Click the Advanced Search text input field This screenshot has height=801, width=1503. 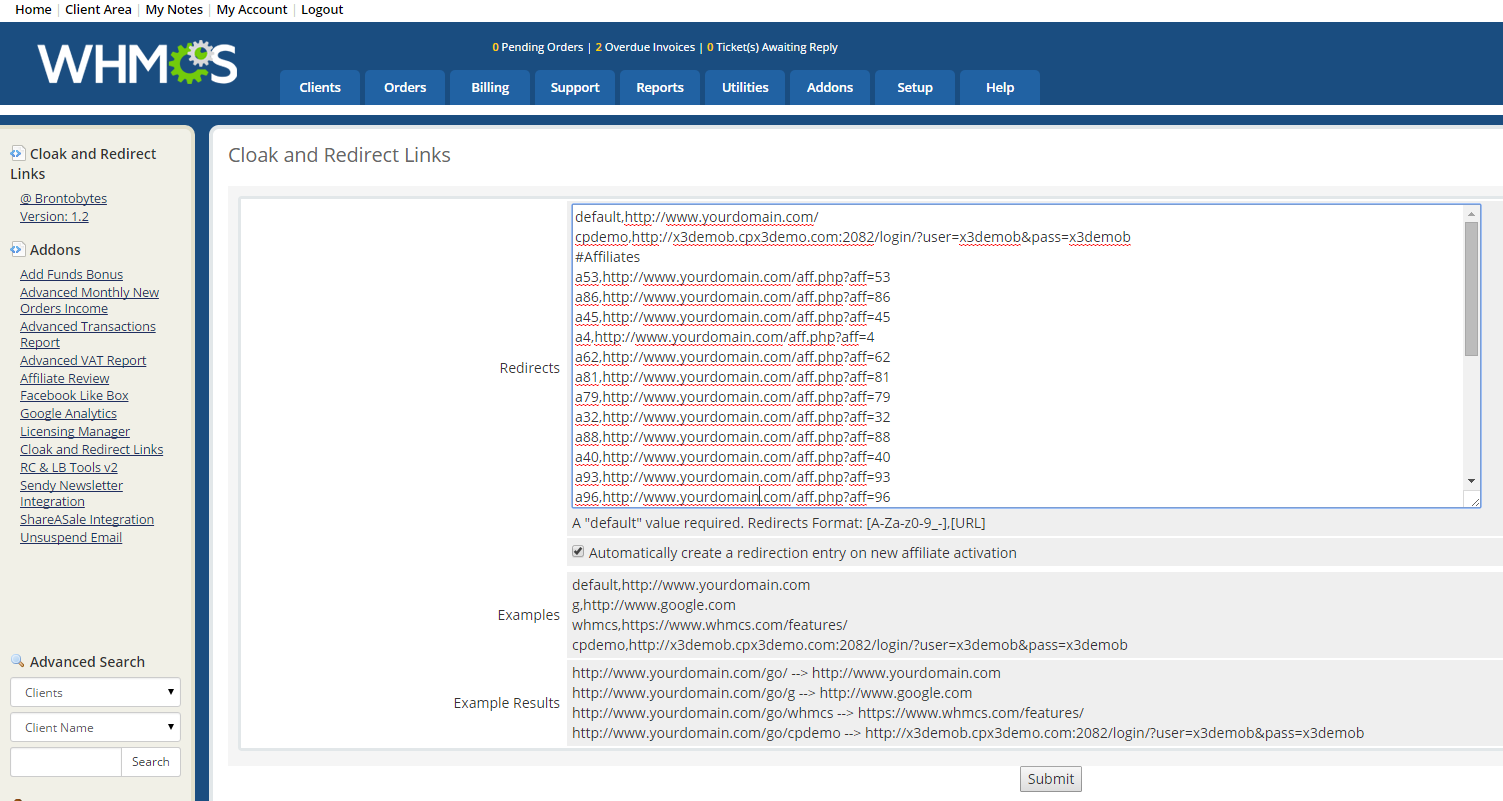[x=66, y=762]
